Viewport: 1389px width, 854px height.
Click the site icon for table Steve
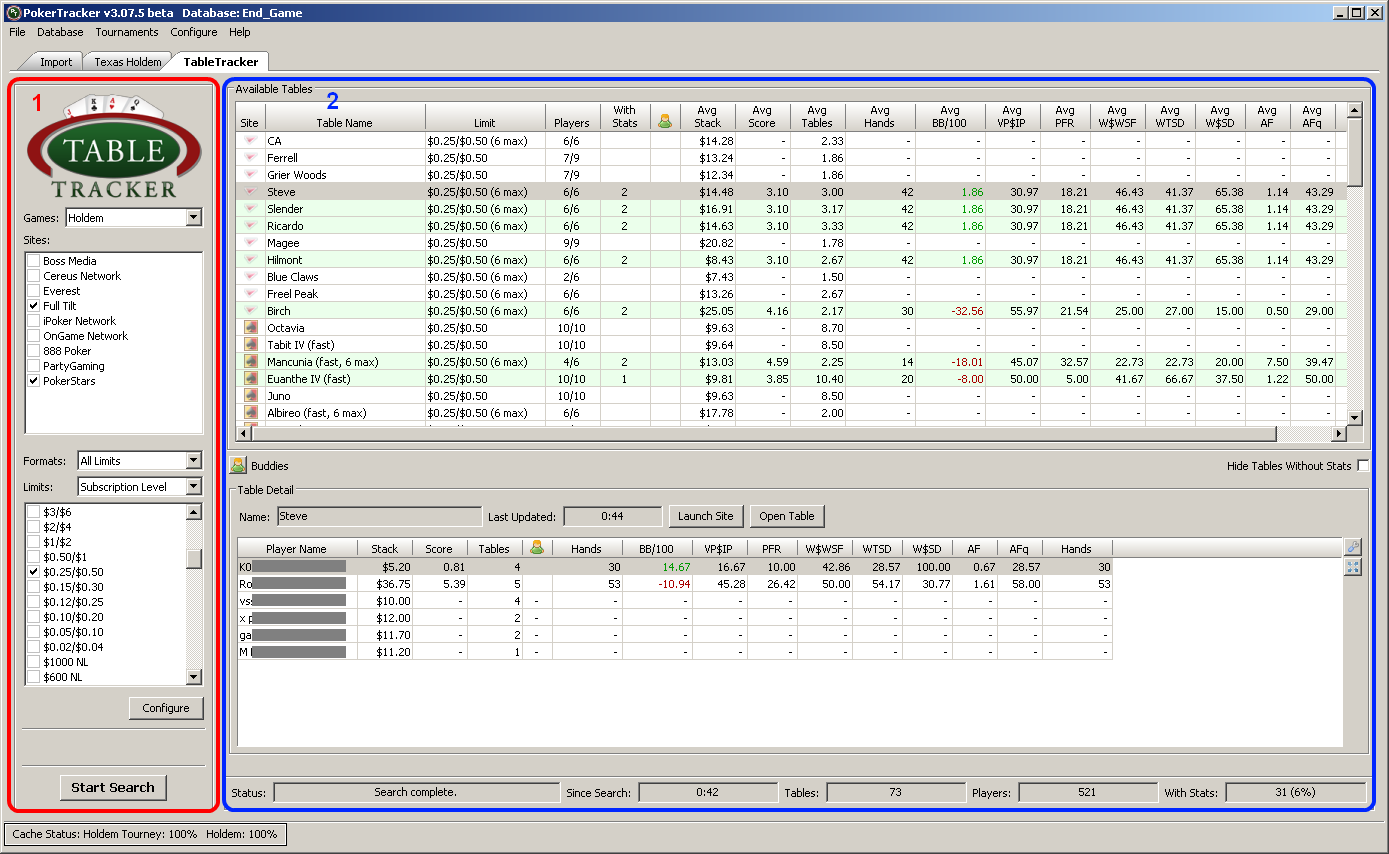coord(251,192)
